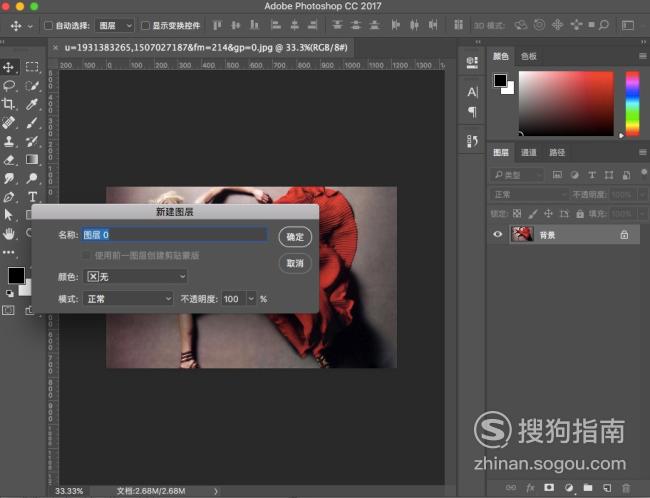Click the Paragraph panel icon

click(472, 112)
